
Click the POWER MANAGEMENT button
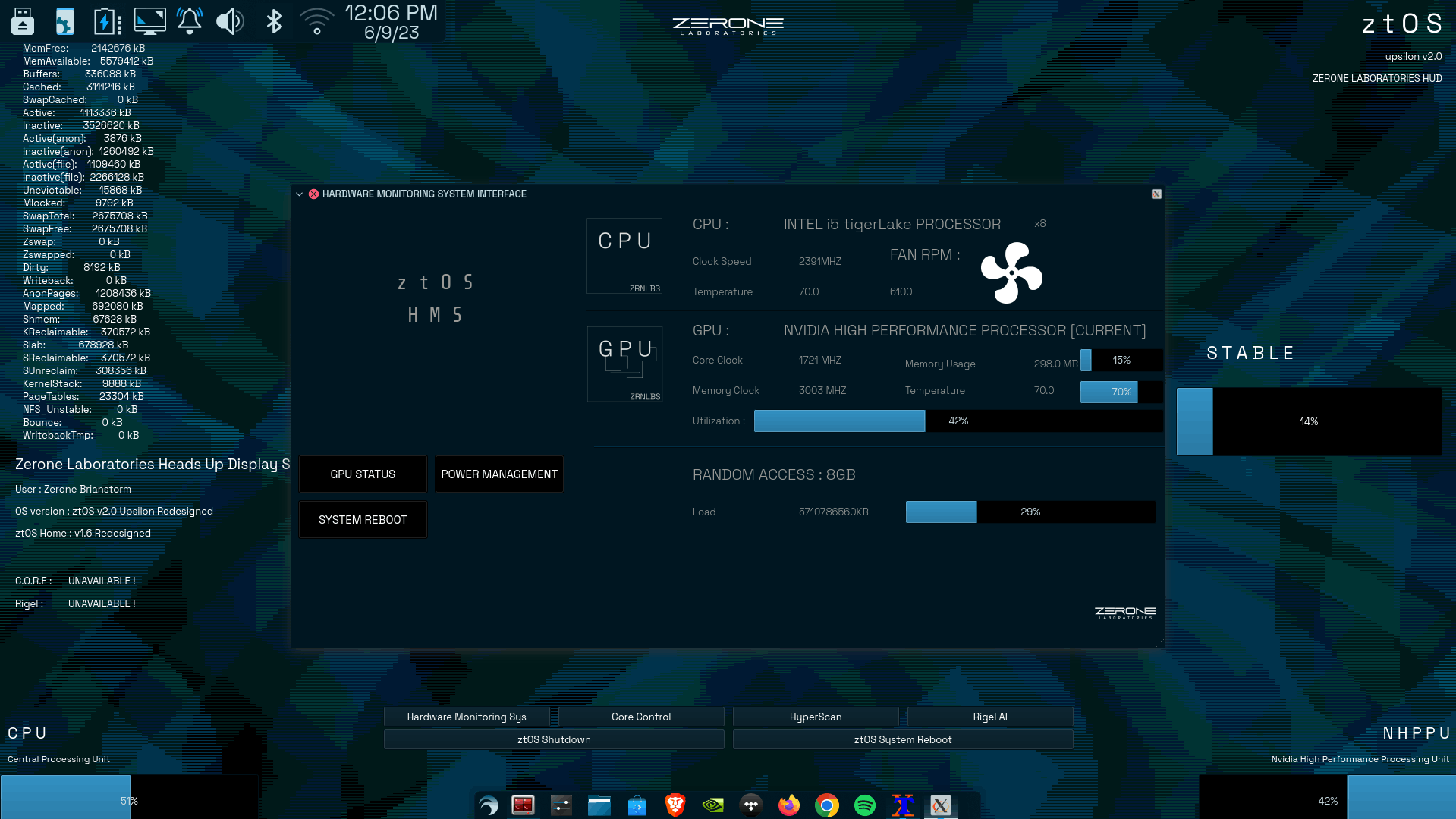pyautogui.click(x=499, y=474)
